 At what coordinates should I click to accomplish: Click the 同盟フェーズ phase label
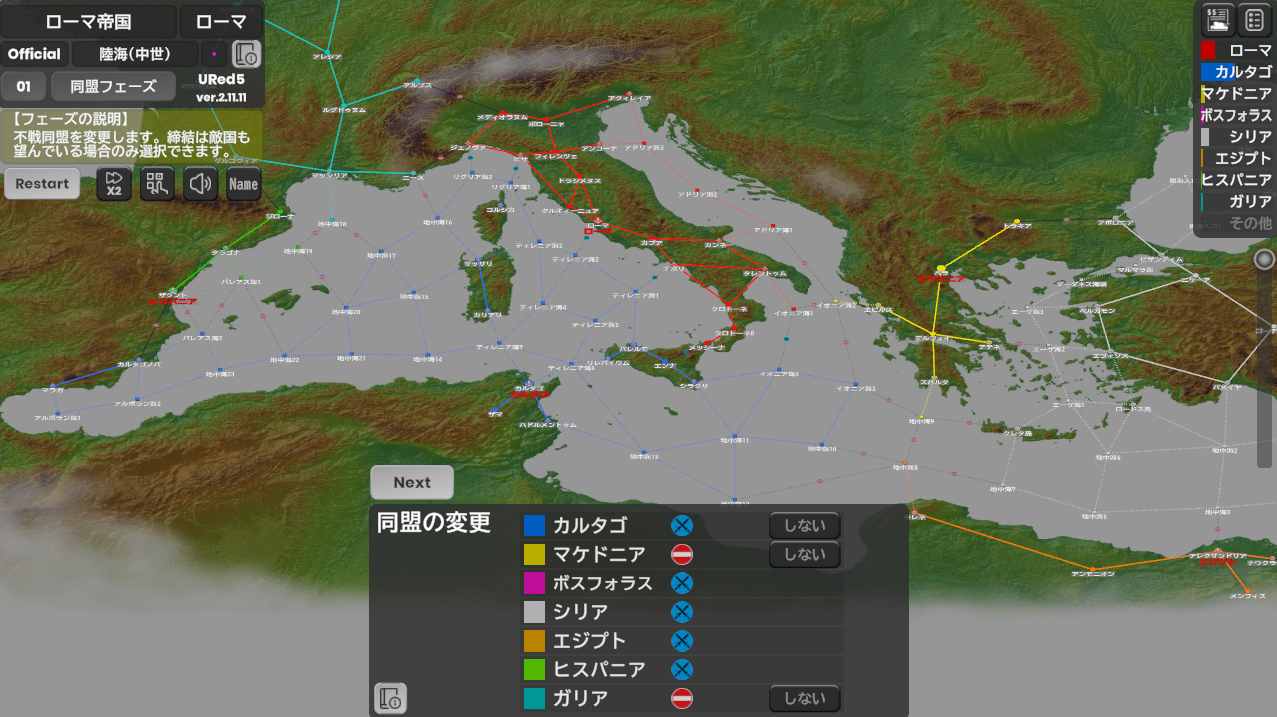pos(113,86)
